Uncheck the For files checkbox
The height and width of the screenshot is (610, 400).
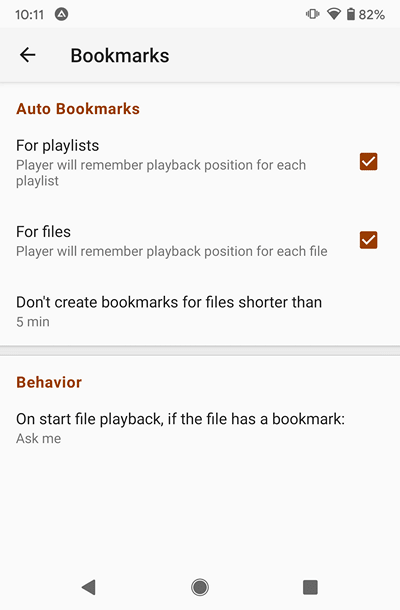coord(368,240)
